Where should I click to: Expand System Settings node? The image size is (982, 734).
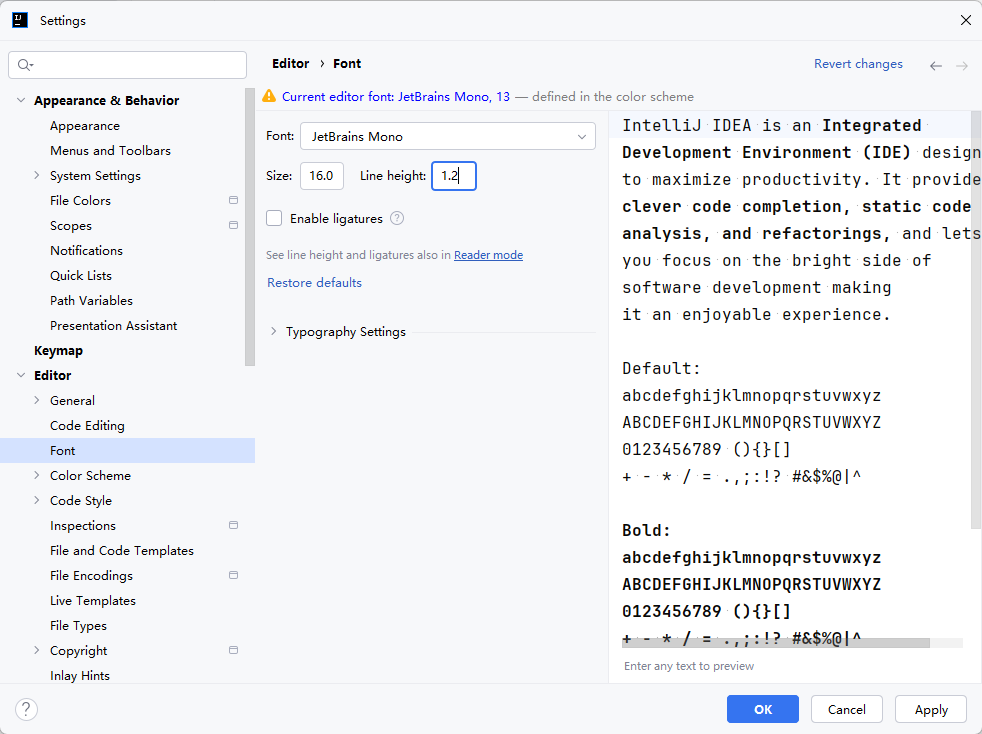coord(36,175)
